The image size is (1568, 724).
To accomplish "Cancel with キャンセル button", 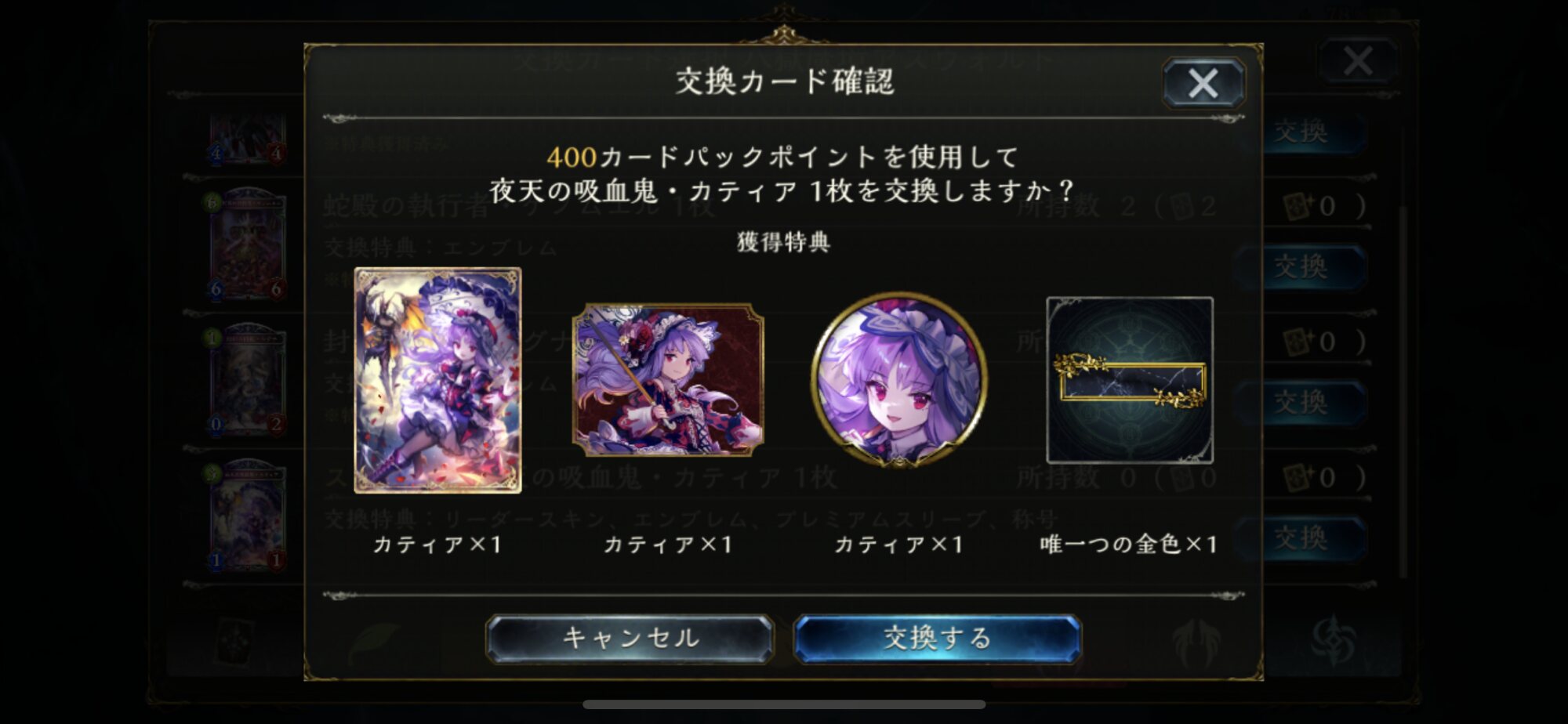I will point(630,638).
